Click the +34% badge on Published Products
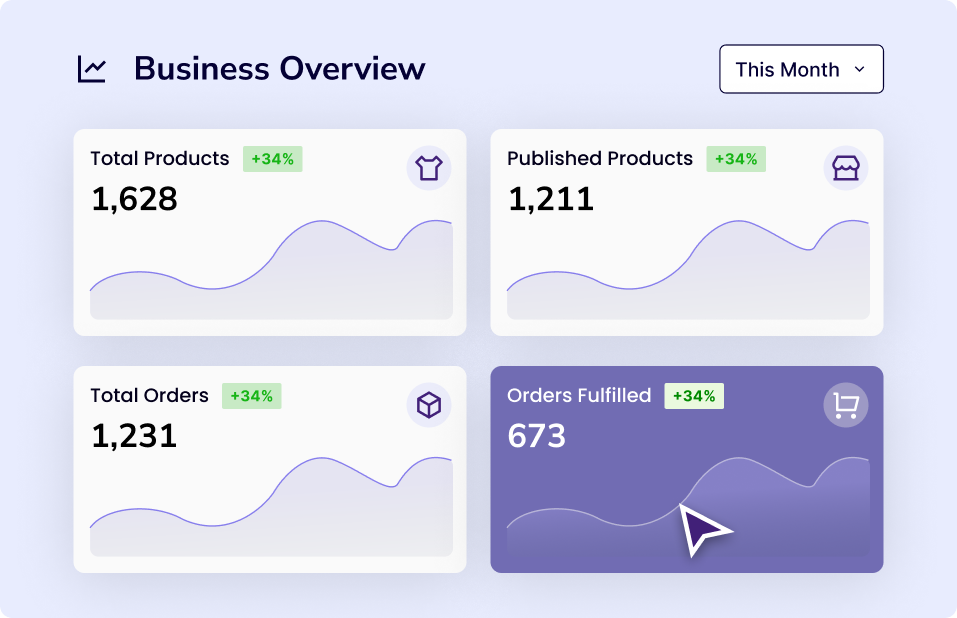This screenshot has height=618, width=957. [x=735, y=159]
